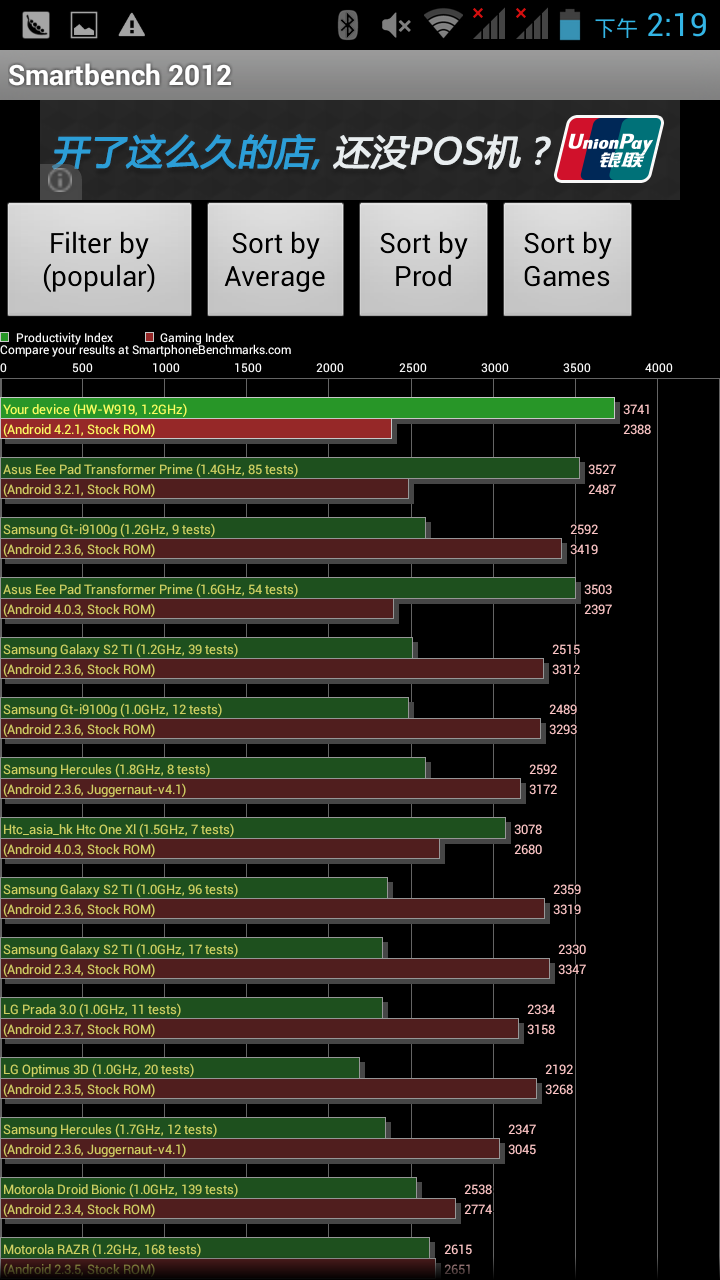Tap the score value 3527
Image resolution: width=720 pixels, height=1280 pixels.
602,470
